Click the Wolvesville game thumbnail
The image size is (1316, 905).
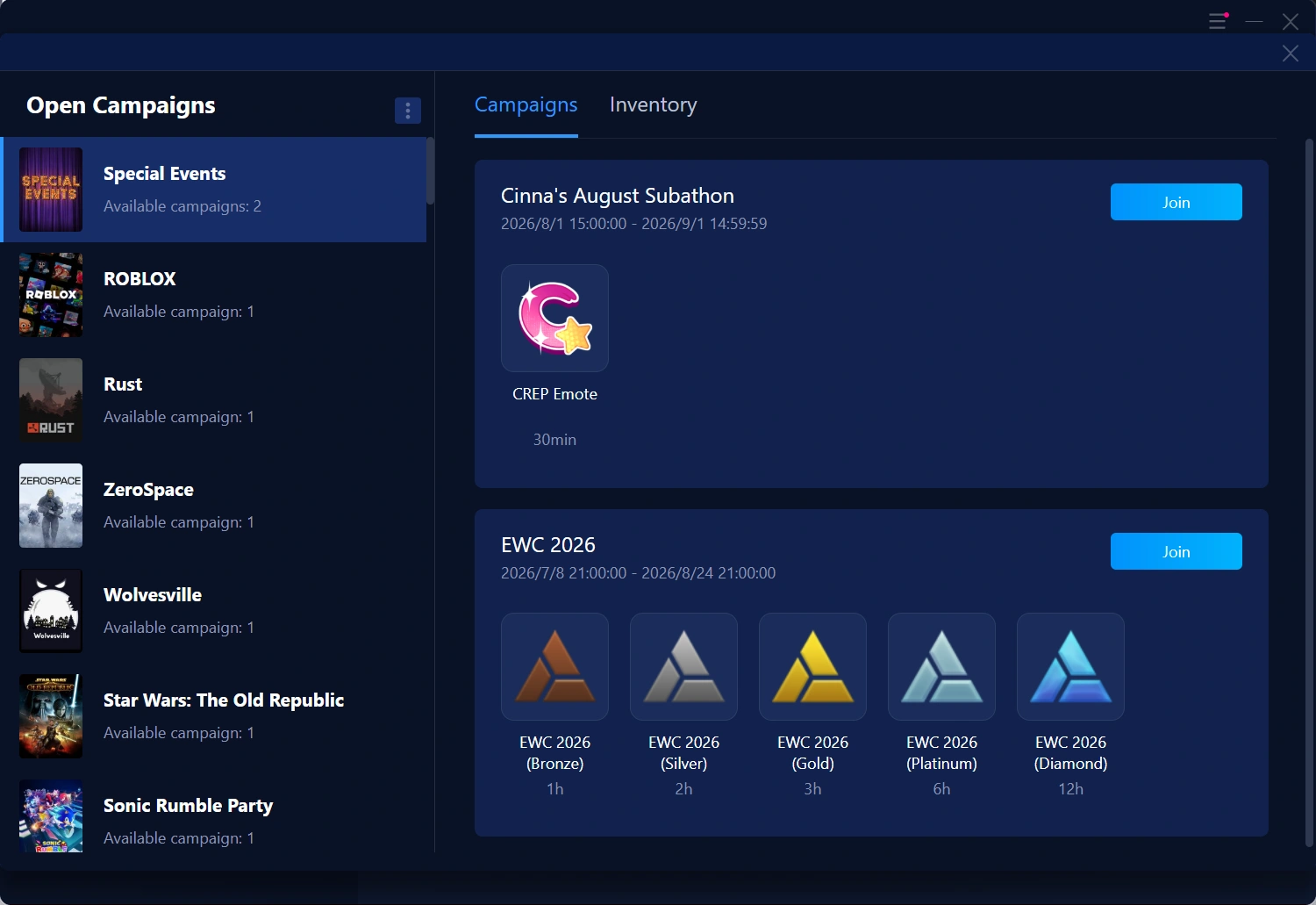51,611
